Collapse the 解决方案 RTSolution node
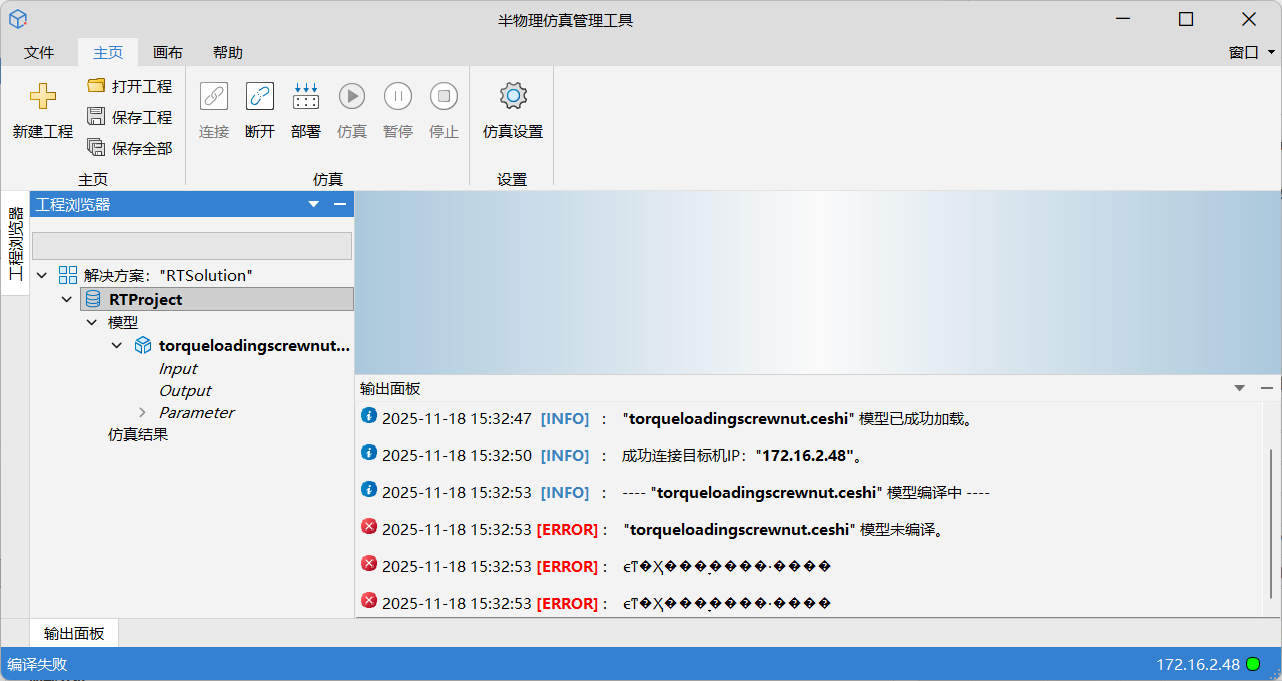This screenshot has width=1282, height=681. point(42,275)
